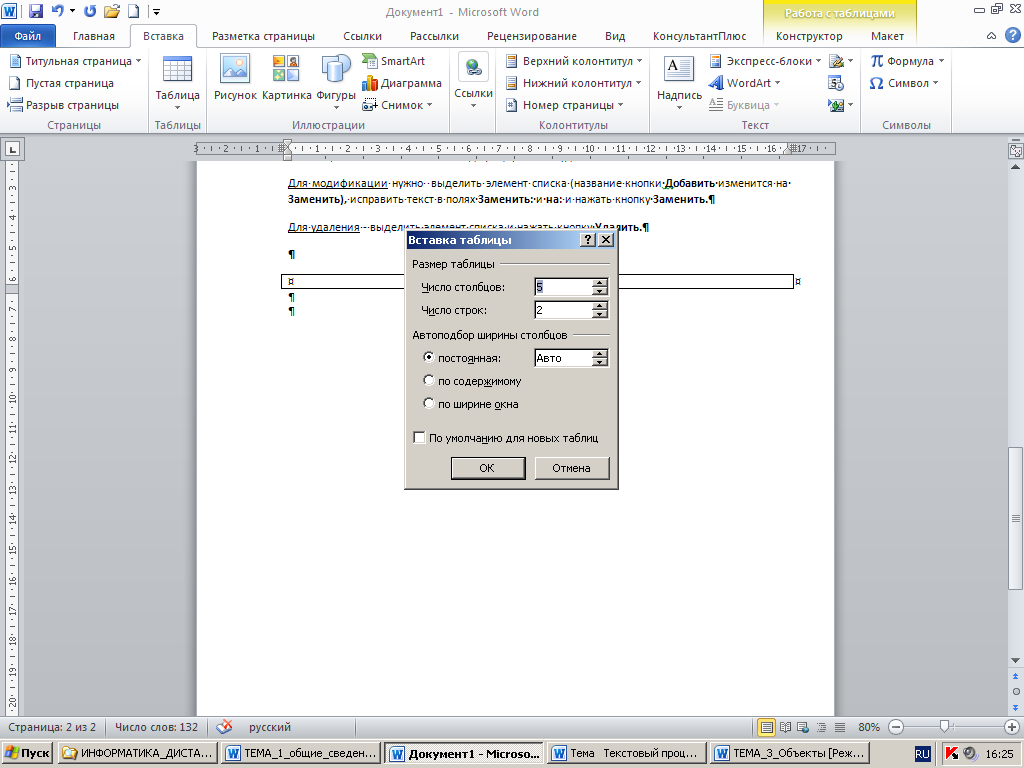The height and width of the screenshot is (768, 1024).
Task: Undo last action in quick access toolbar
Action: pos(58,11)
